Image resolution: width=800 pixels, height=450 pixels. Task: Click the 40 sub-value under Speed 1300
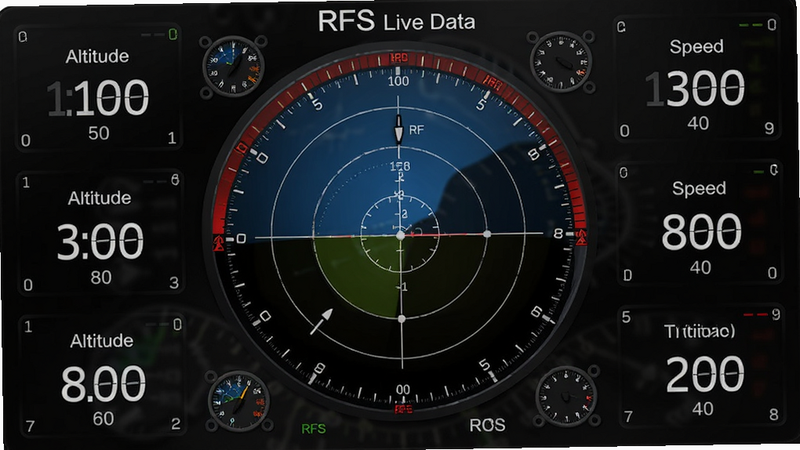click(x=698, y=123)
